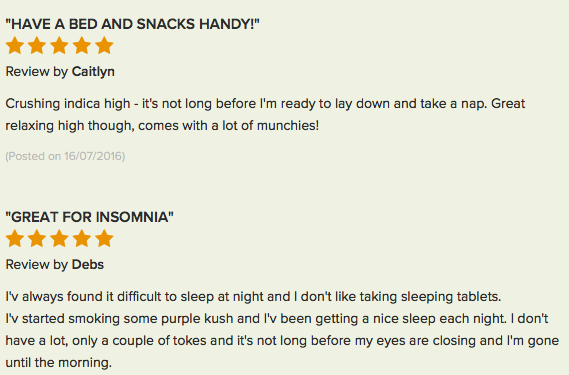
Task: Click the "comes with a lot of munchies" line
Action: pos(162,126)
